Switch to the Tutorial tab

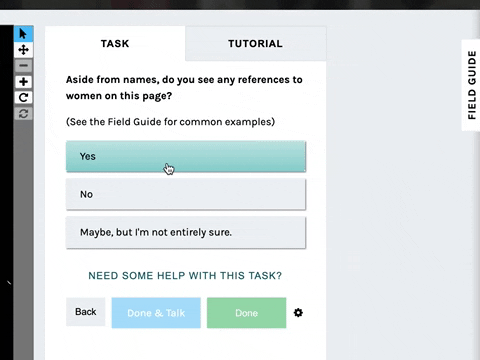click(255, 44)
